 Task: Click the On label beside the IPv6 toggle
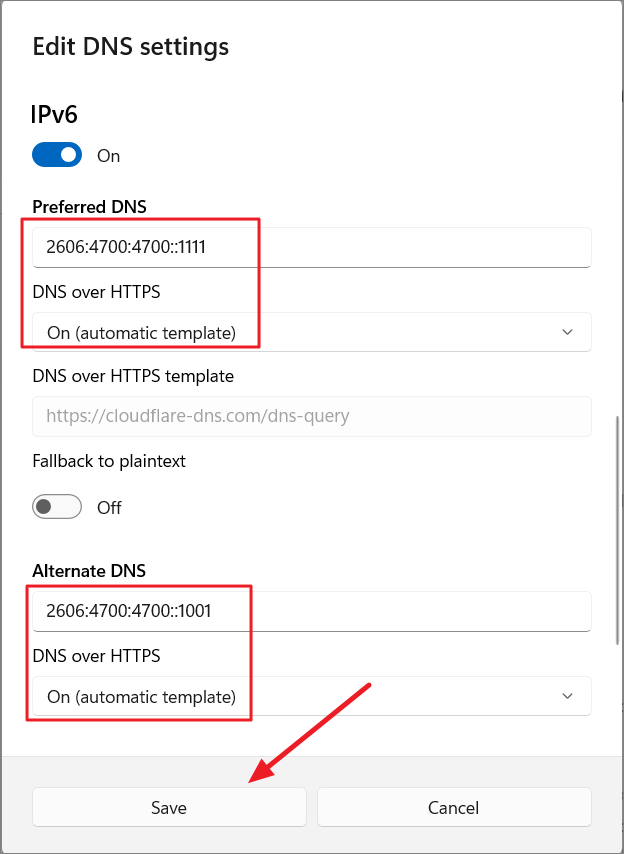click(x=108, y=156)
